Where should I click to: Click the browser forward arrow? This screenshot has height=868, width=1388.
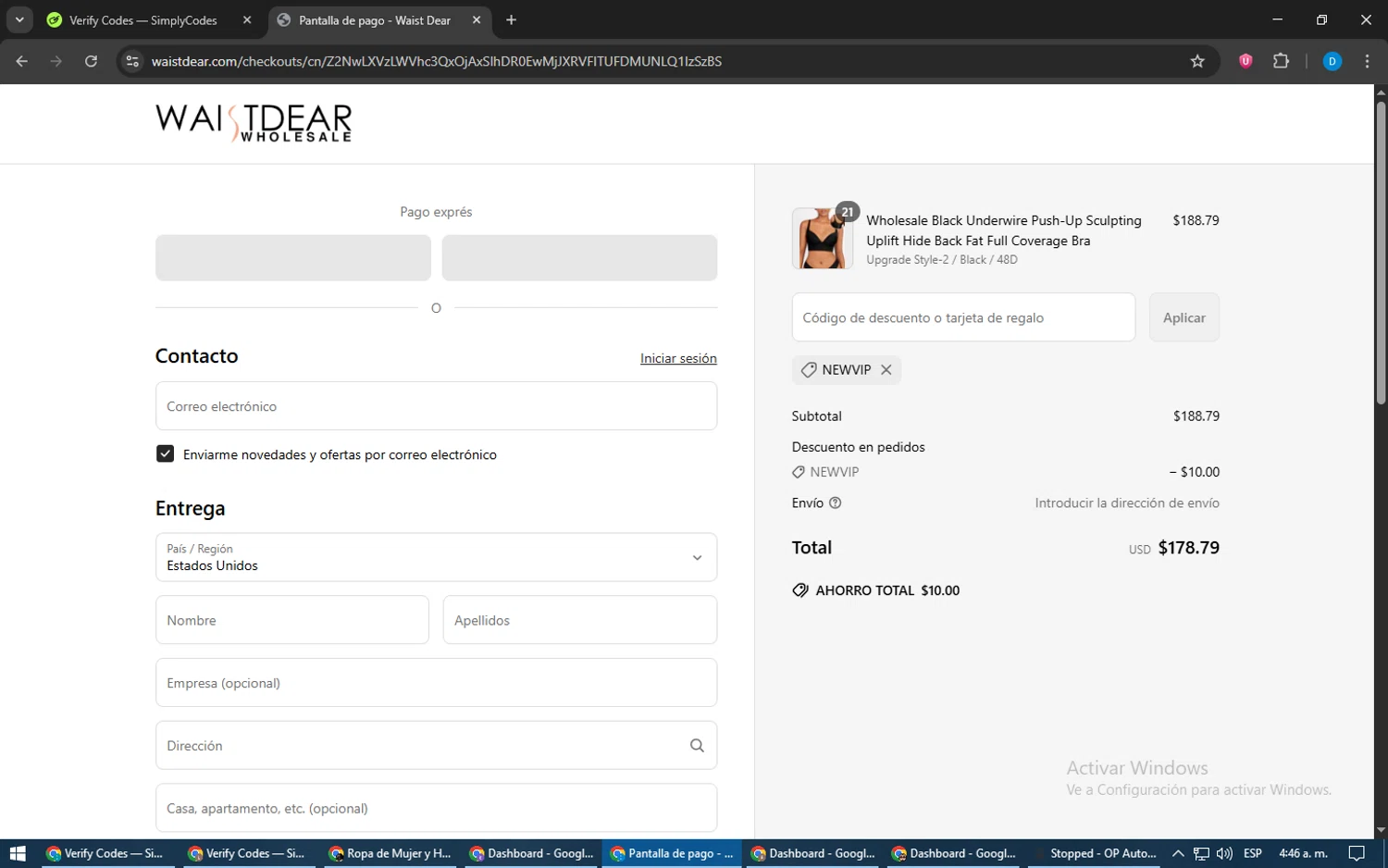pyautogui.click(x=56, y=61)
